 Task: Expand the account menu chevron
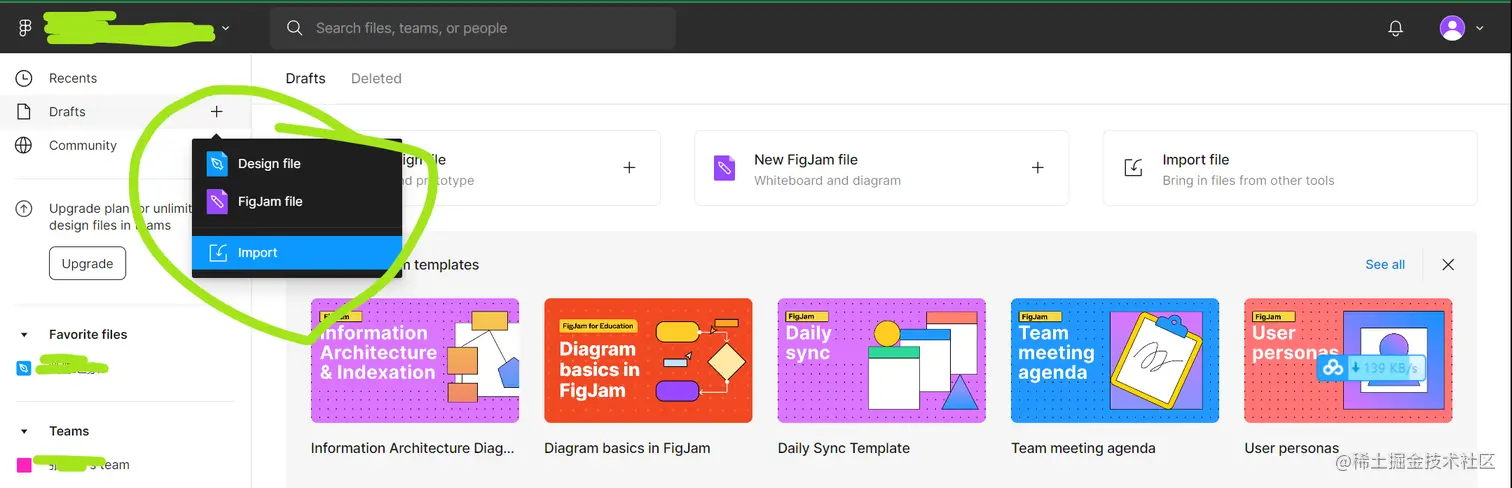pos(1480,29)
